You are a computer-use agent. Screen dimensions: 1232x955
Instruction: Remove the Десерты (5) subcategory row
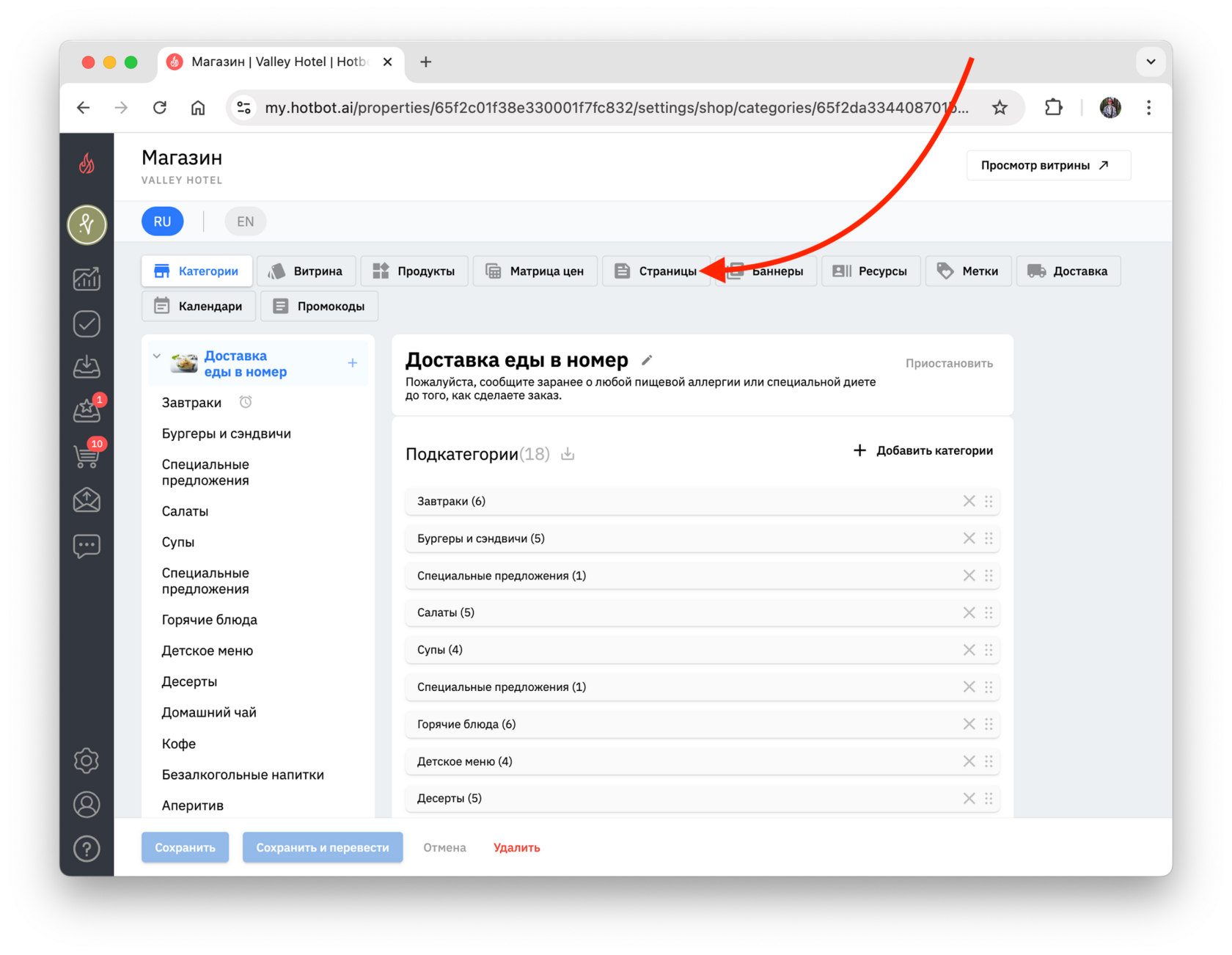pos(969,798)
